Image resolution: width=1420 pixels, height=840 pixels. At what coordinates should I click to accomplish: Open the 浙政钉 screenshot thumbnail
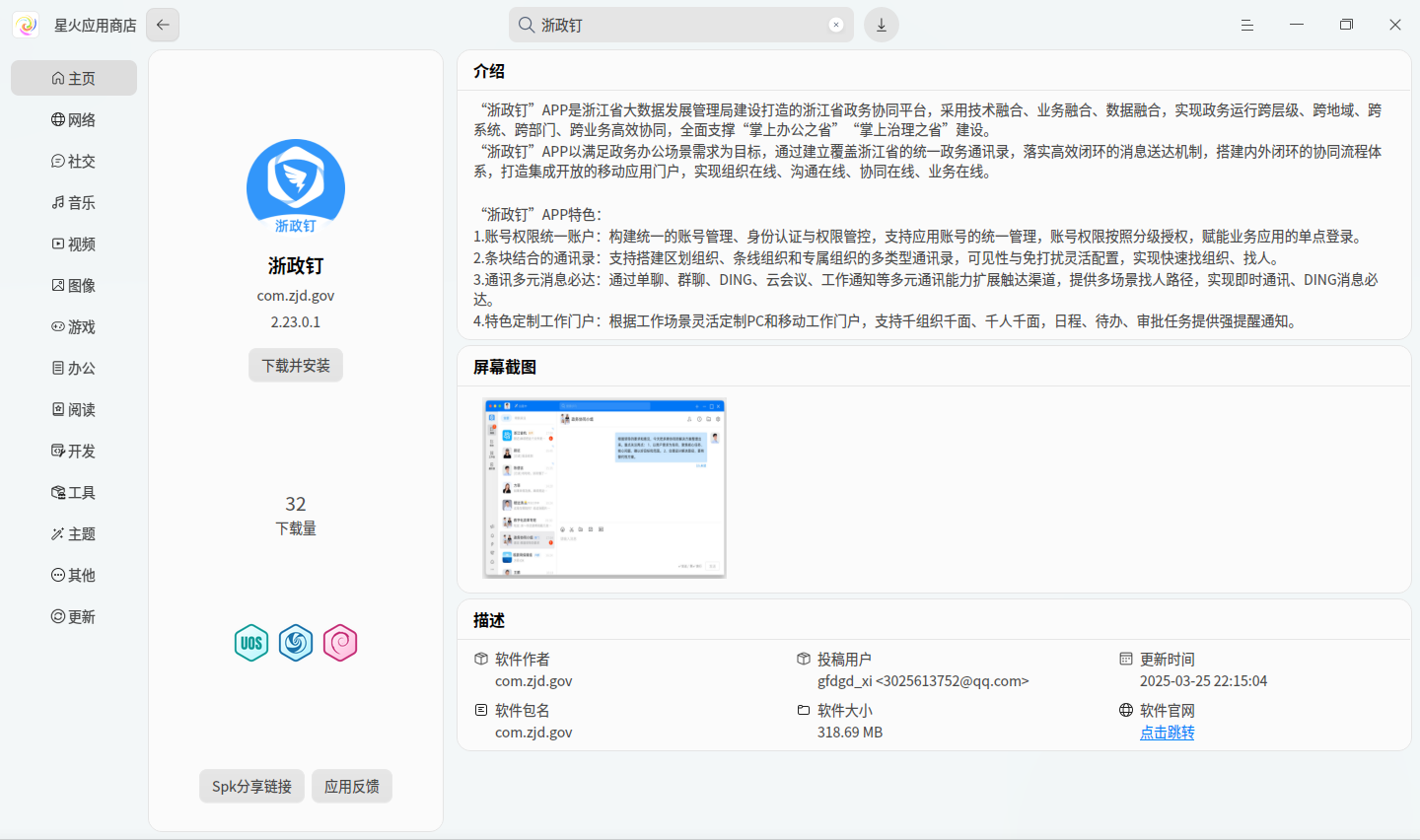(604, 488)
